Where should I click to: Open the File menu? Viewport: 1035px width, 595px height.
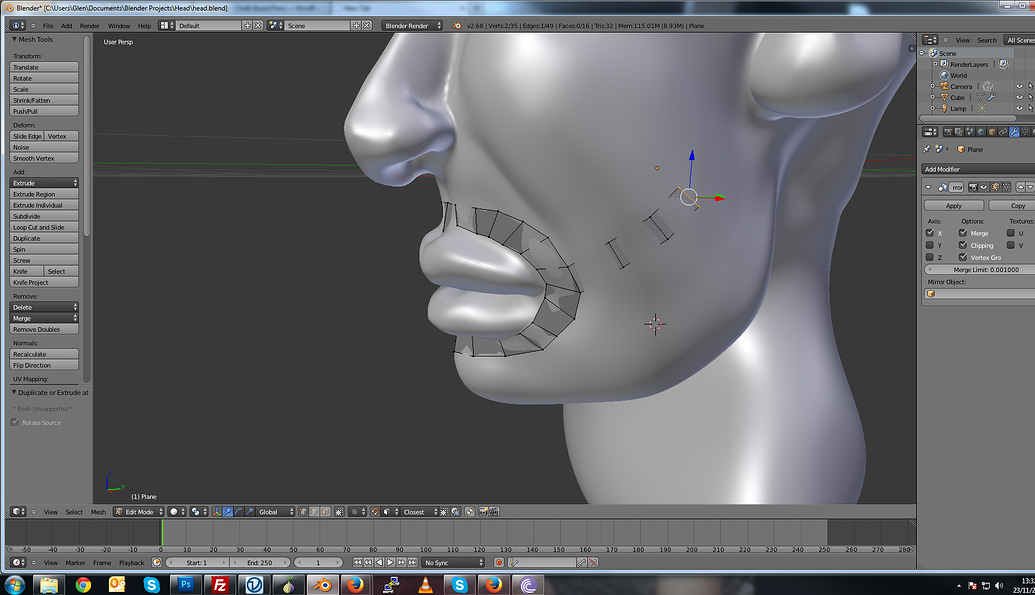(48, 26)
